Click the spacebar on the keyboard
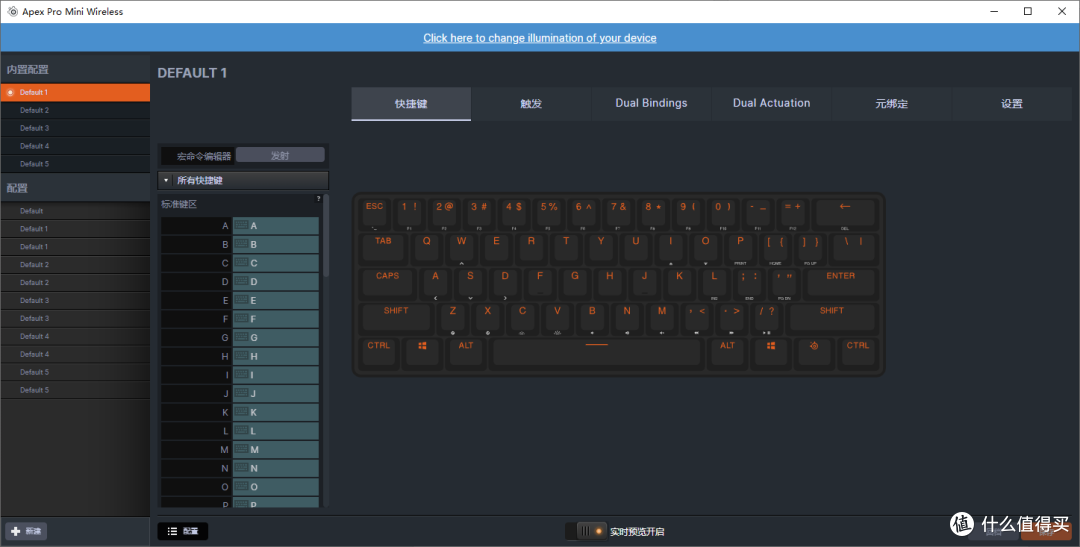The height and width of the screenshot is (547, 1080). (596, 351)
